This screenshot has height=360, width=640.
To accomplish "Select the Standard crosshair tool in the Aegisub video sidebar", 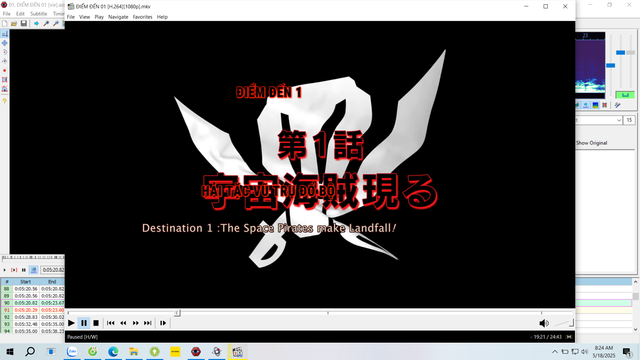I will coord(4,34).
